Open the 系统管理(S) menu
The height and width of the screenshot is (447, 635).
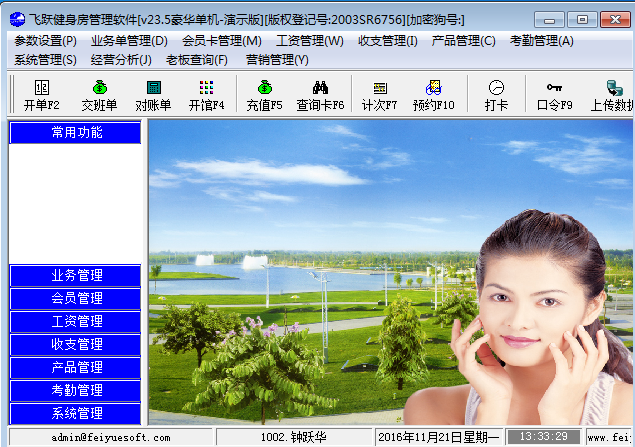tap(45, 60)
